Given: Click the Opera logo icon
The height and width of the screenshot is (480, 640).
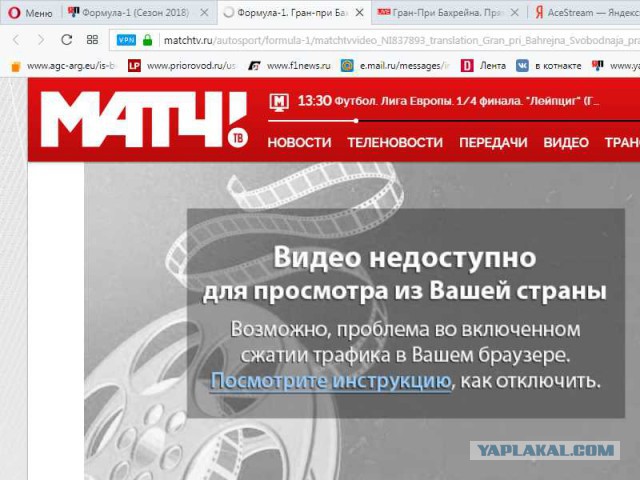Looking at the screenshot, I should [14, 13].
